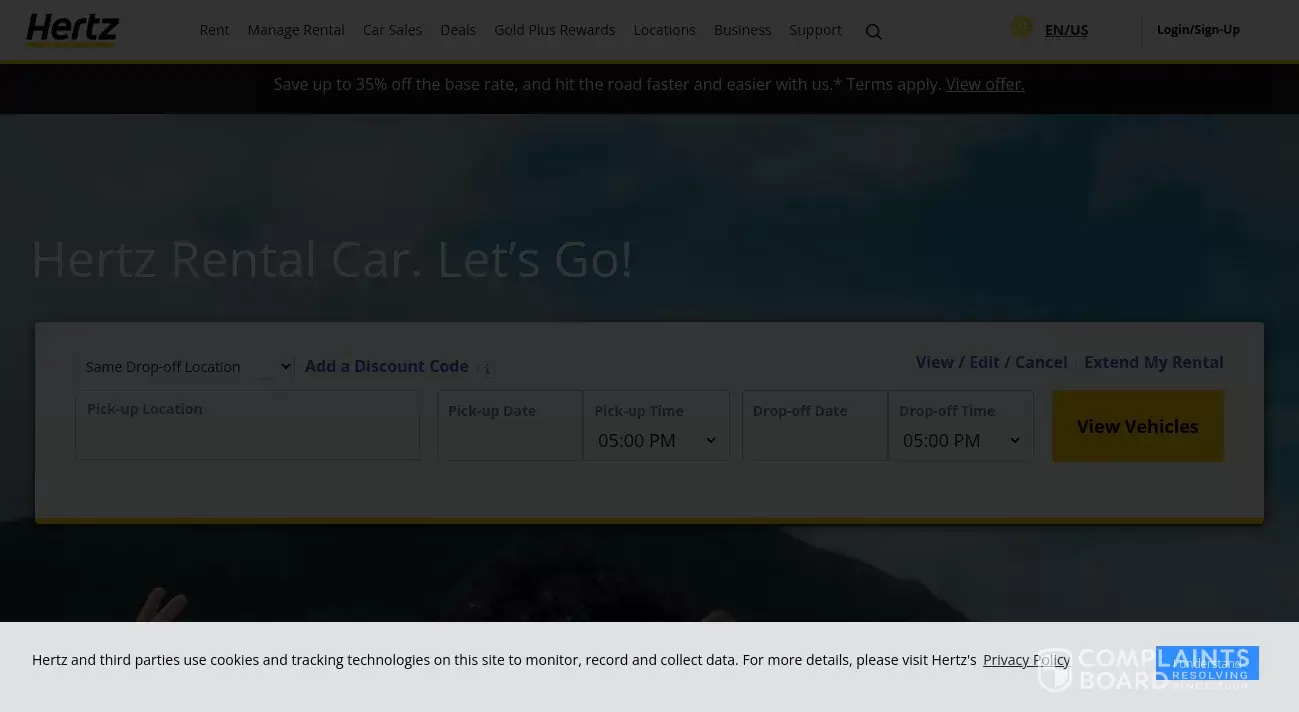1299x712 pixels.
Task: Click the Hertz logo
Action: 71,30
